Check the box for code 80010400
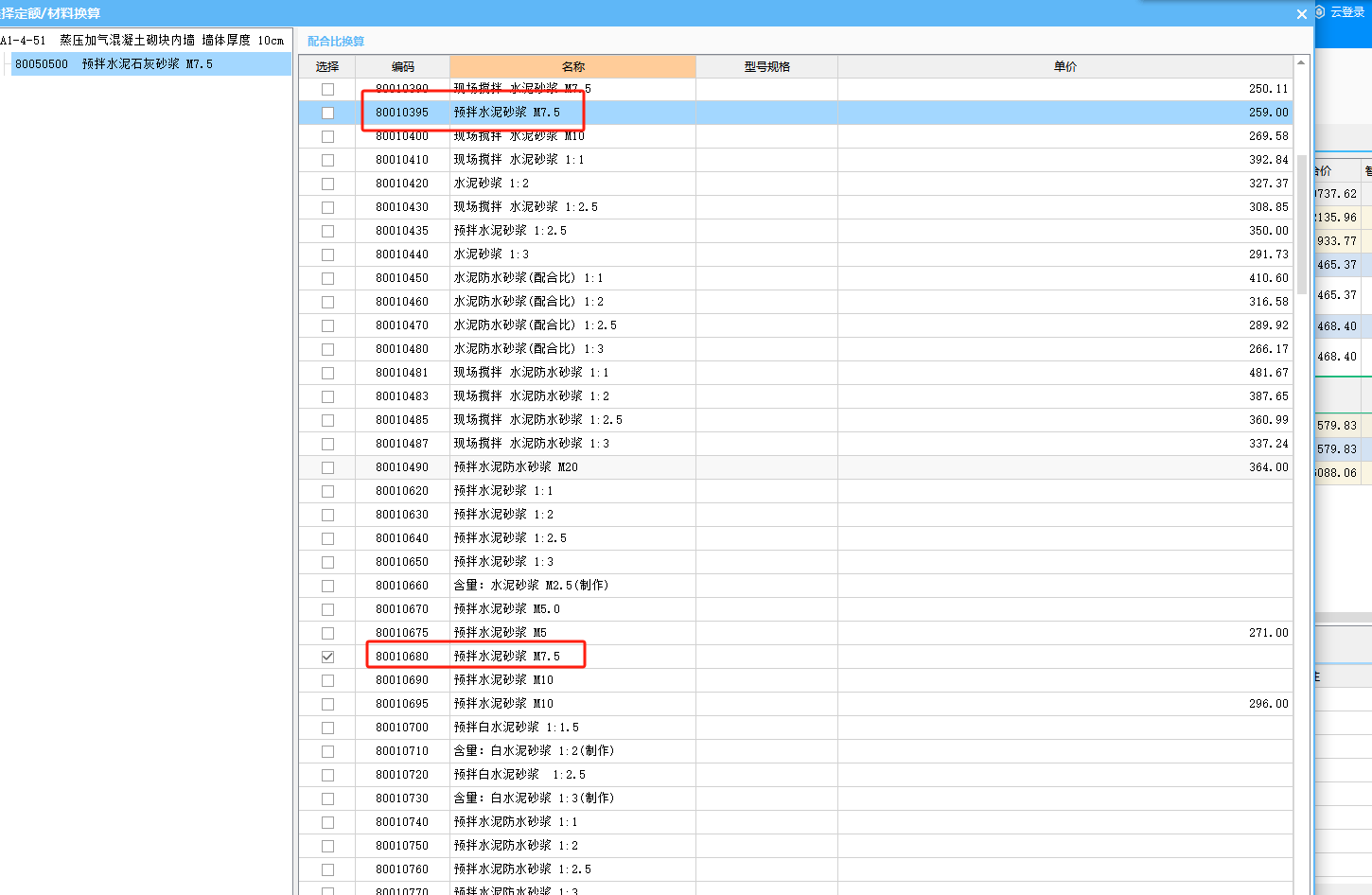The height and width of the screenshot is (895, 1372). (327, 136)
